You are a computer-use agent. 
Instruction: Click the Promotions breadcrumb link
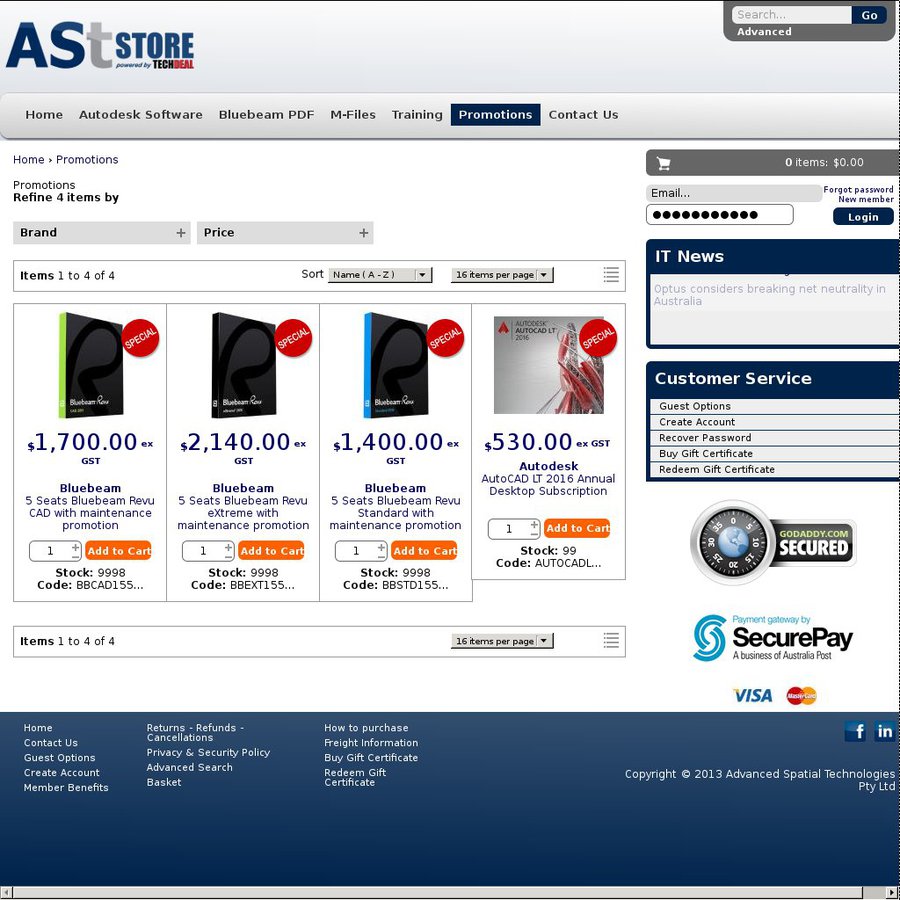[x=87, y=160]
